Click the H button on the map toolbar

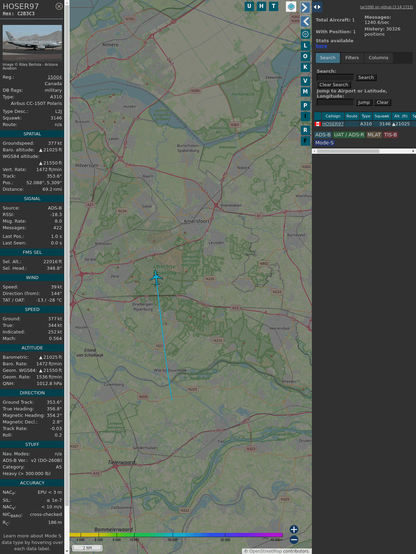click(261, 6)
